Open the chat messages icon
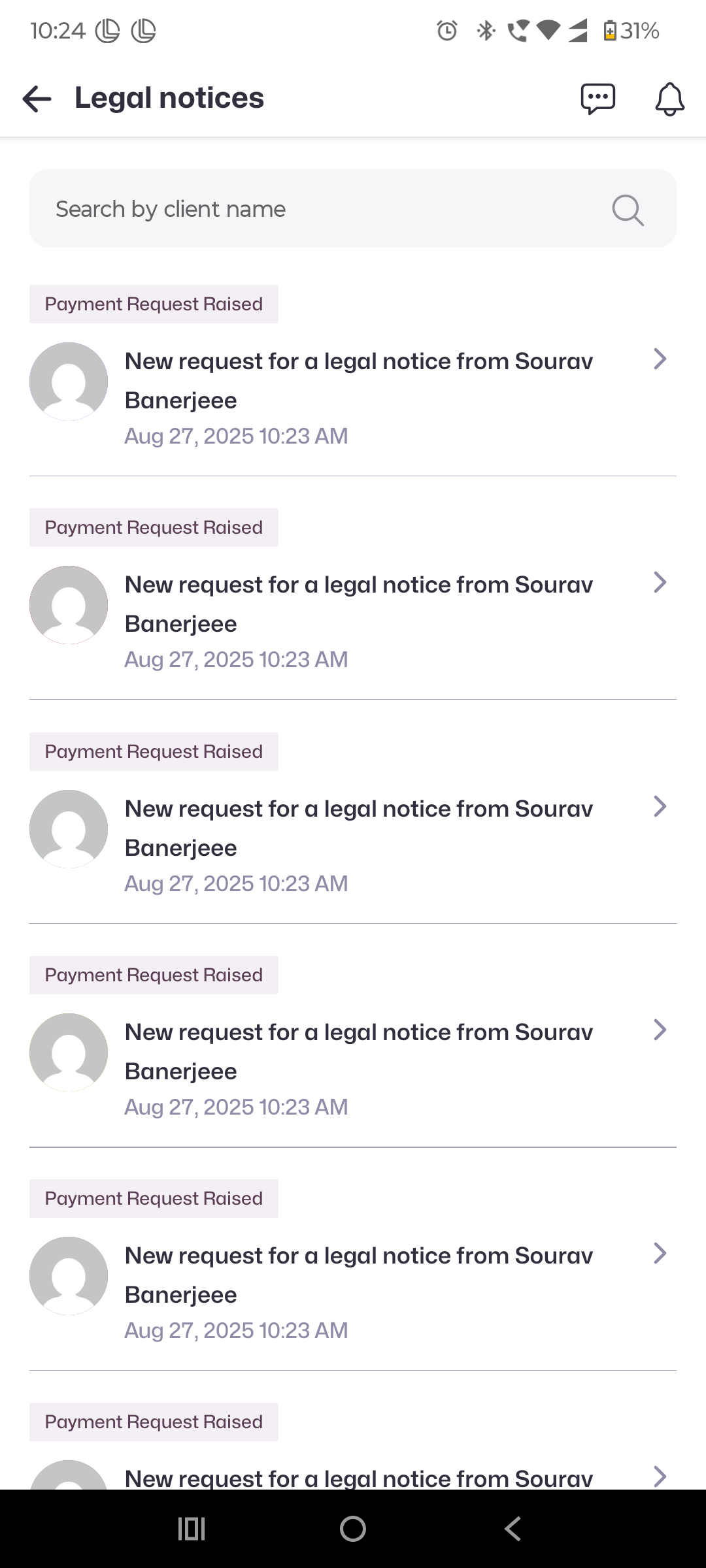706x1568 pixels. coord(597,99)
